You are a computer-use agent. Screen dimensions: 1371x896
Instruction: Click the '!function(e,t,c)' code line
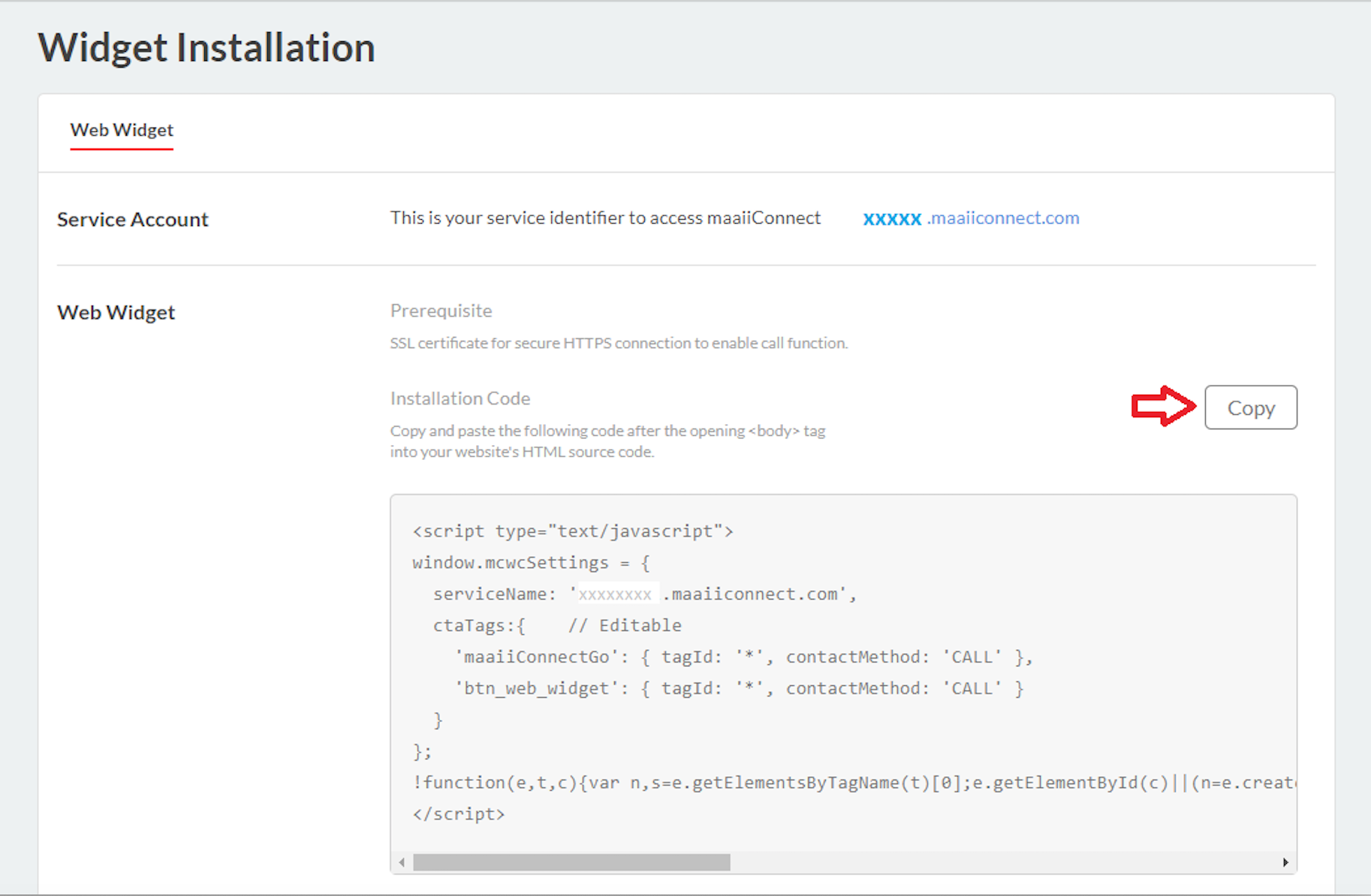(854, 783)
